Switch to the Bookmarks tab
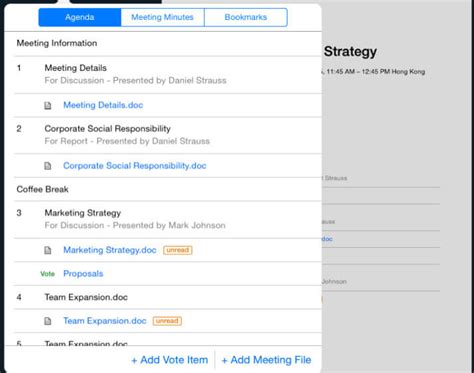The image size is (474, 373). point(246,17)
